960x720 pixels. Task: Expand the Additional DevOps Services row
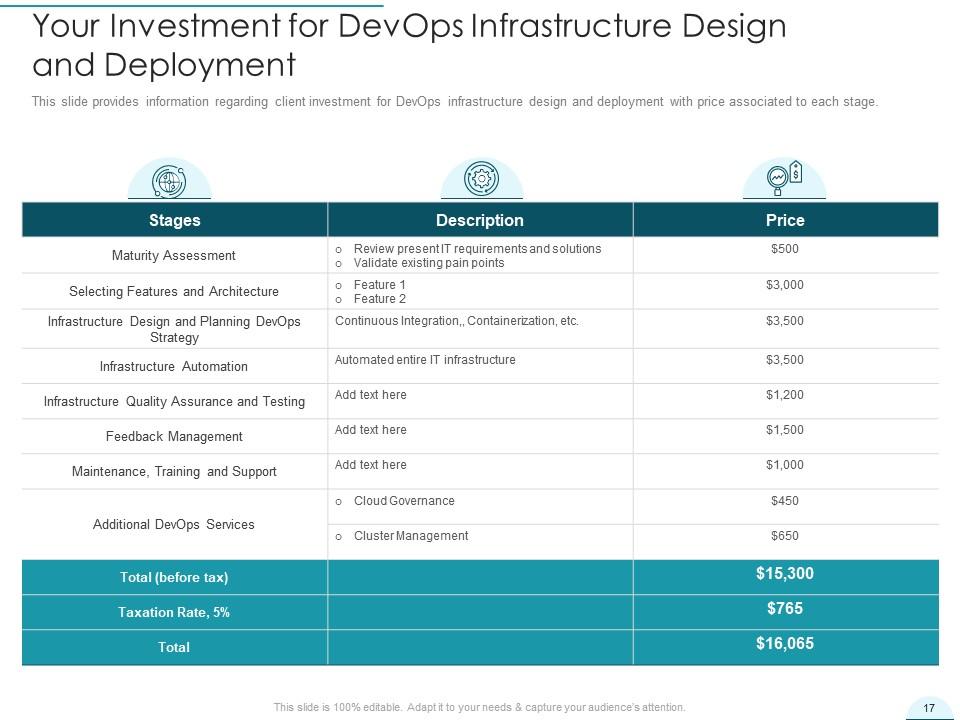[x=174, y=523]
